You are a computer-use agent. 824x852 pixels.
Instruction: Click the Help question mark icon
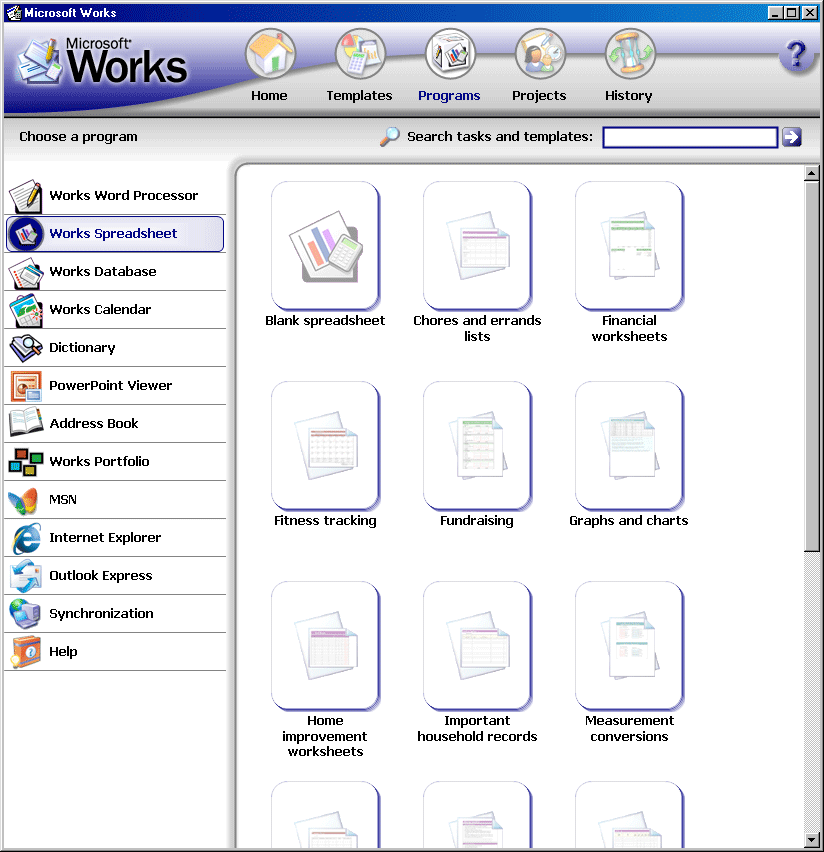[797, 55]
